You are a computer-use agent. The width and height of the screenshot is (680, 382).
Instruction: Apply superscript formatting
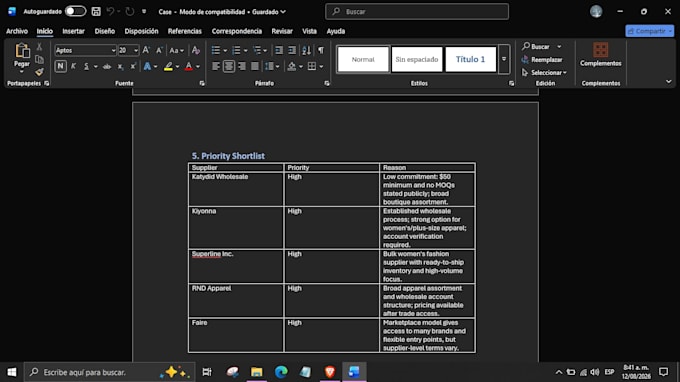point(133,66)
